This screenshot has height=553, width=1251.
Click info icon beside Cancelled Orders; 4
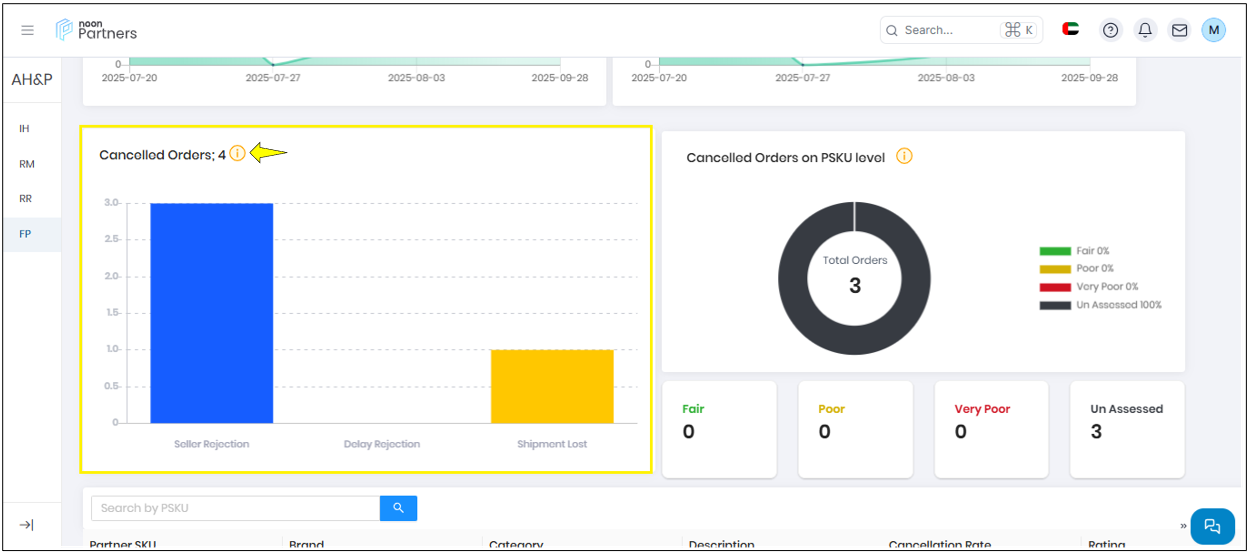[x=237, y=154]
